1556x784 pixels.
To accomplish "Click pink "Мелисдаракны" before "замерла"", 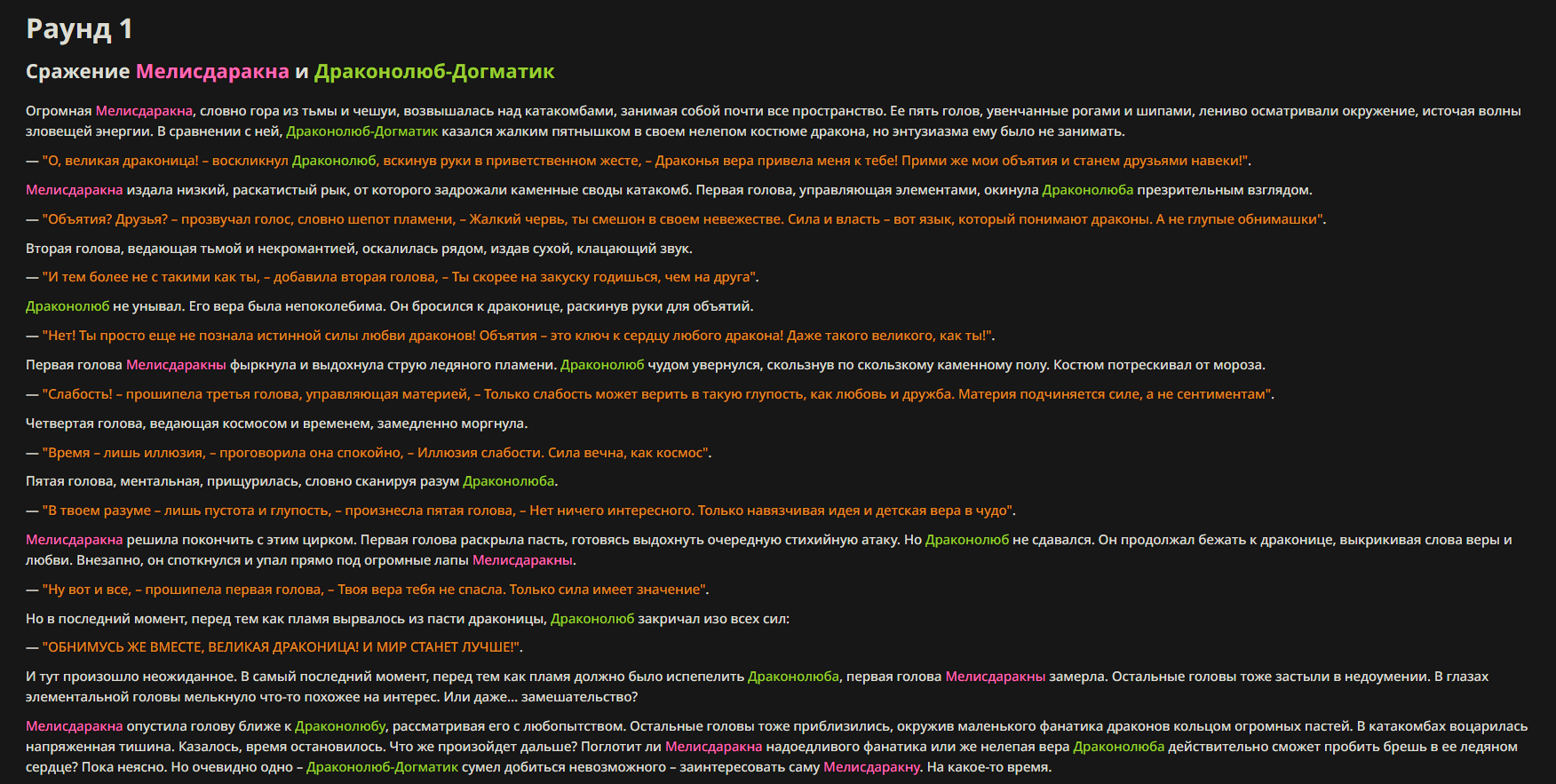I will tap(996, 677).
